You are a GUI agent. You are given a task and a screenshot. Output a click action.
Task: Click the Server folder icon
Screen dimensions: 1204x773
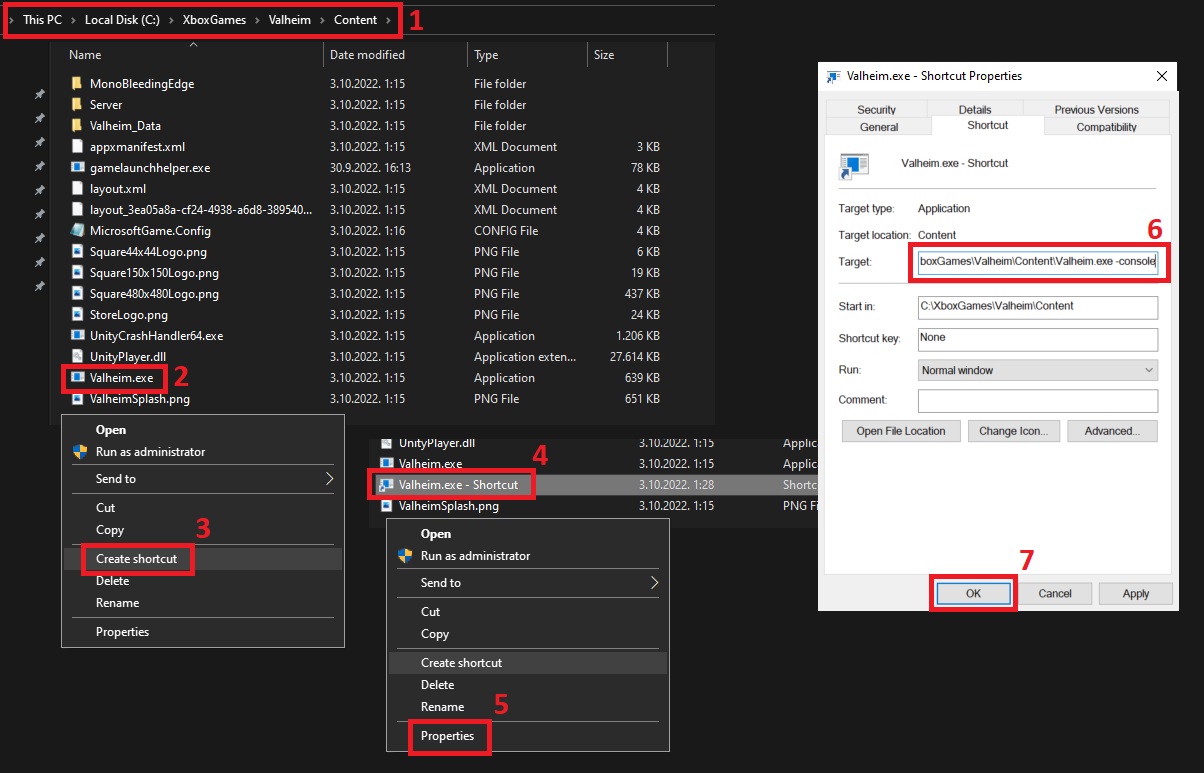point(78,105)
